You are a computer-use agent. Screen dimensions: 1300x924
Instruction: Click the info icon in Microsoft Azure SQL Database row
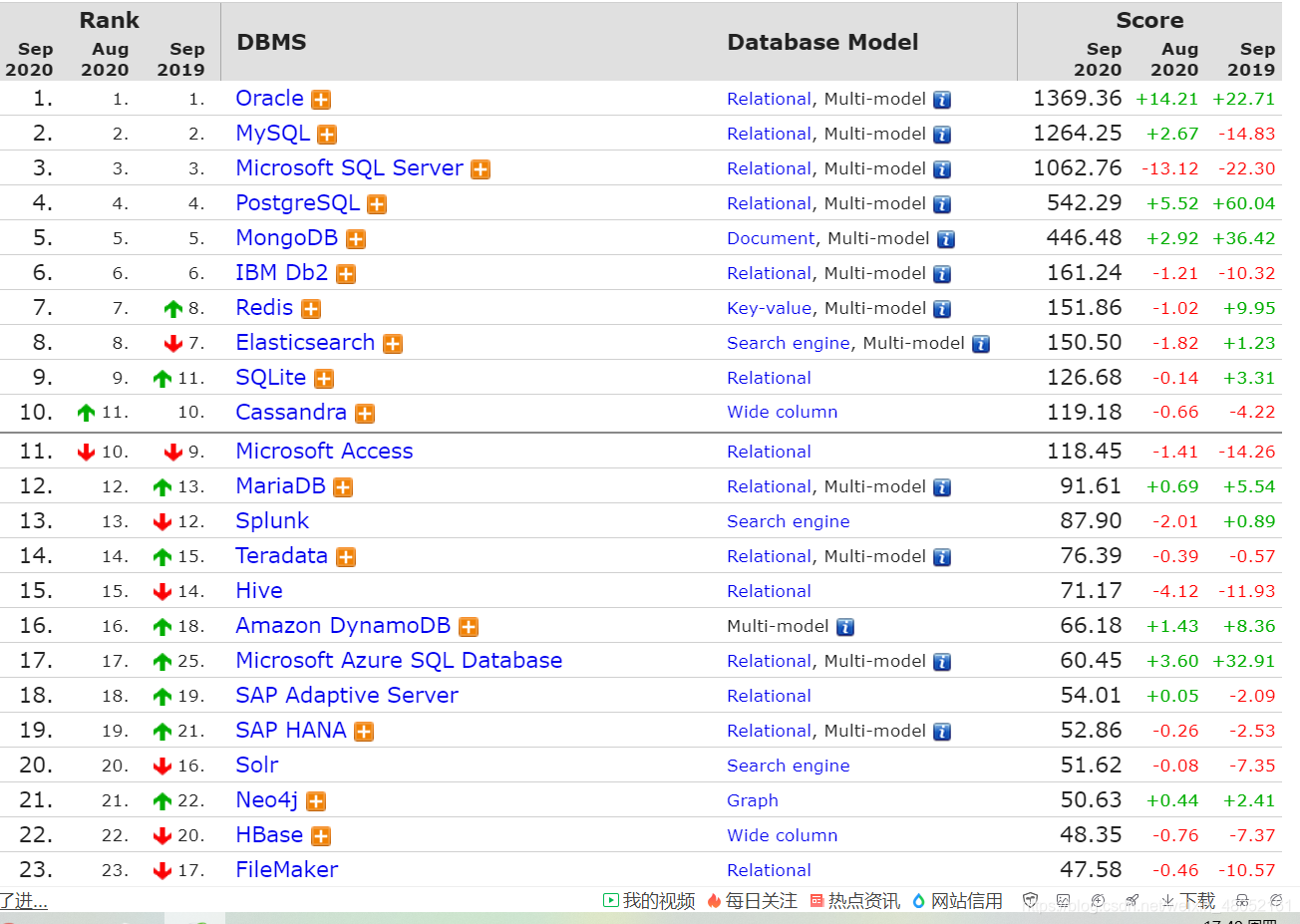[x=942, y=662]
